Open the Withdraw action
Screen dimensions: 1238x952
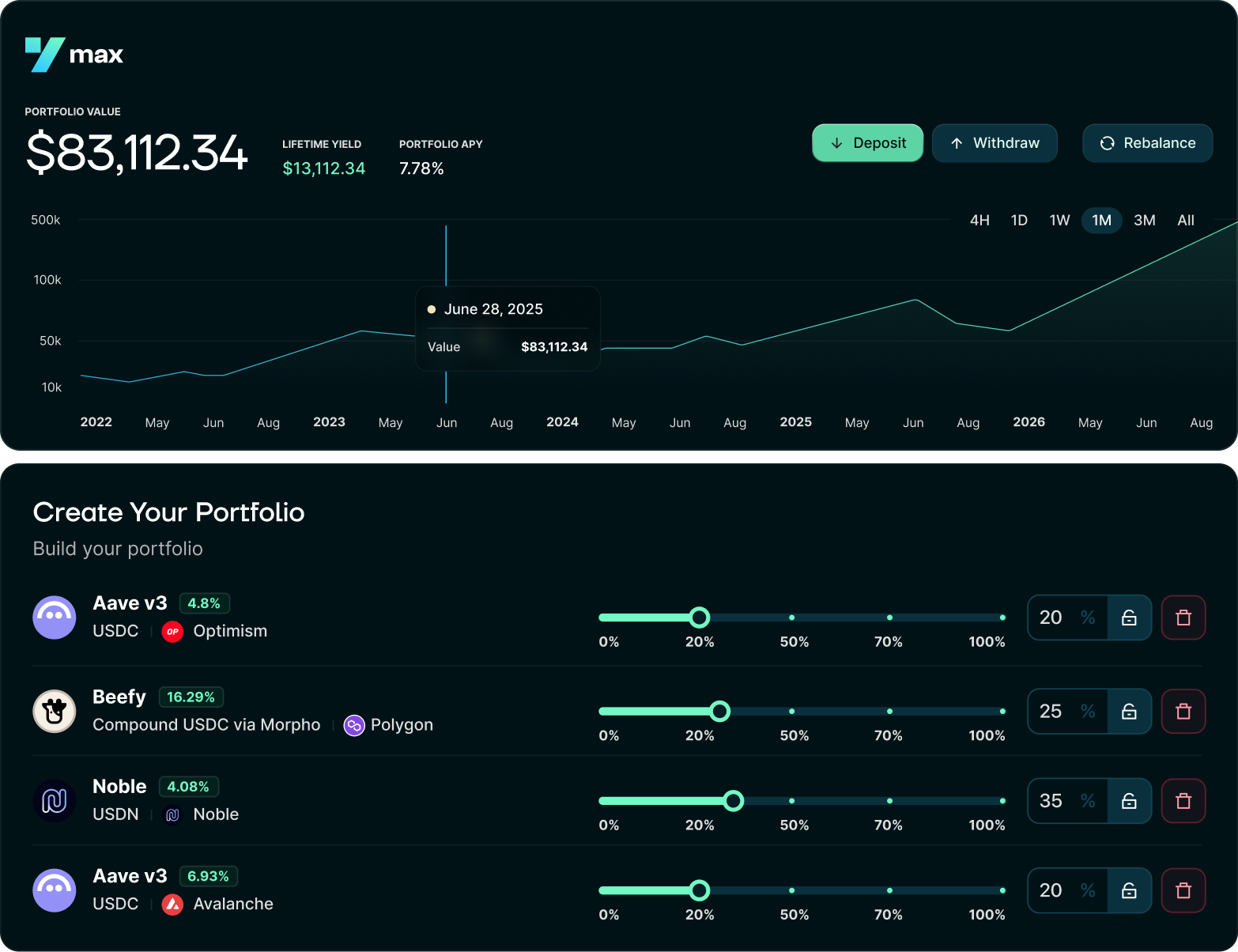click(x=995, y=143)
